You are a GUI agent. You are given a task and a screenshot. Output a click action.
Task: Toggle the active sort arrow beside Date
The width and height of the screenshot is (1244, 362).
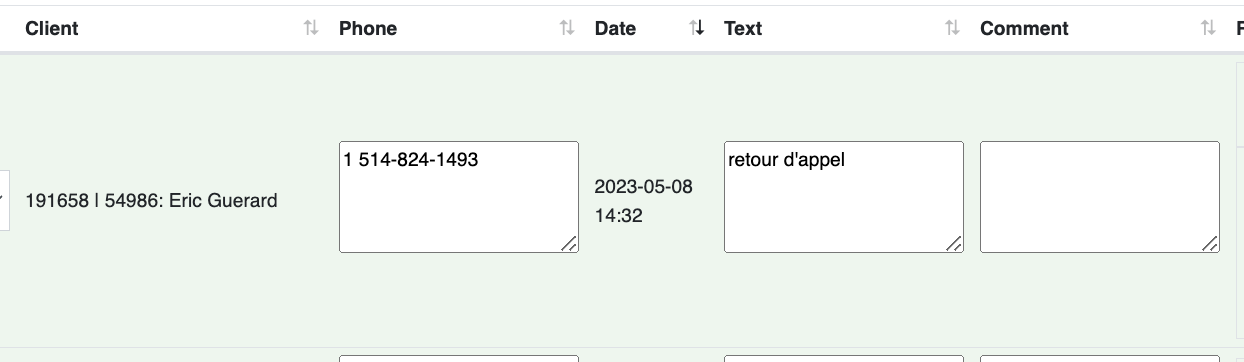pyautogui.click(x=697, y=29)
